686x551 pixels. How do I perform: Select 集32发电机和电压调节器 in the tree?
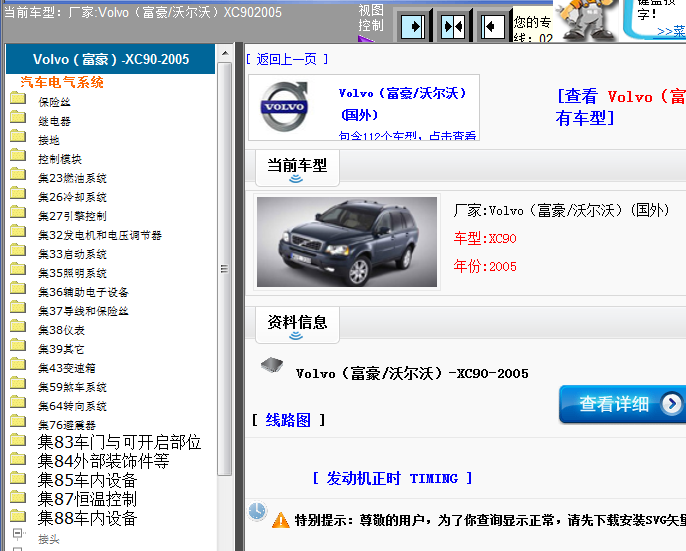pos(100,235)
